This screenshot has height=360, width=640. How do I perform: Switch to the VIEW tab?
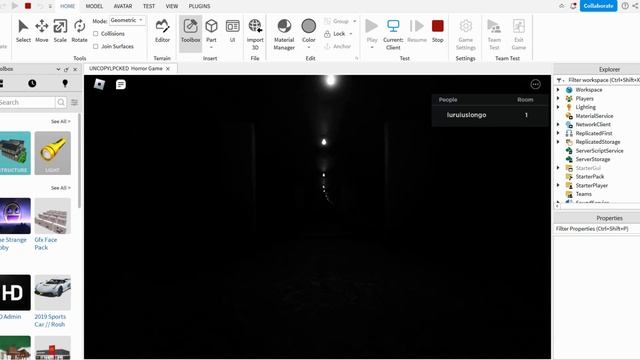[171, 6]
